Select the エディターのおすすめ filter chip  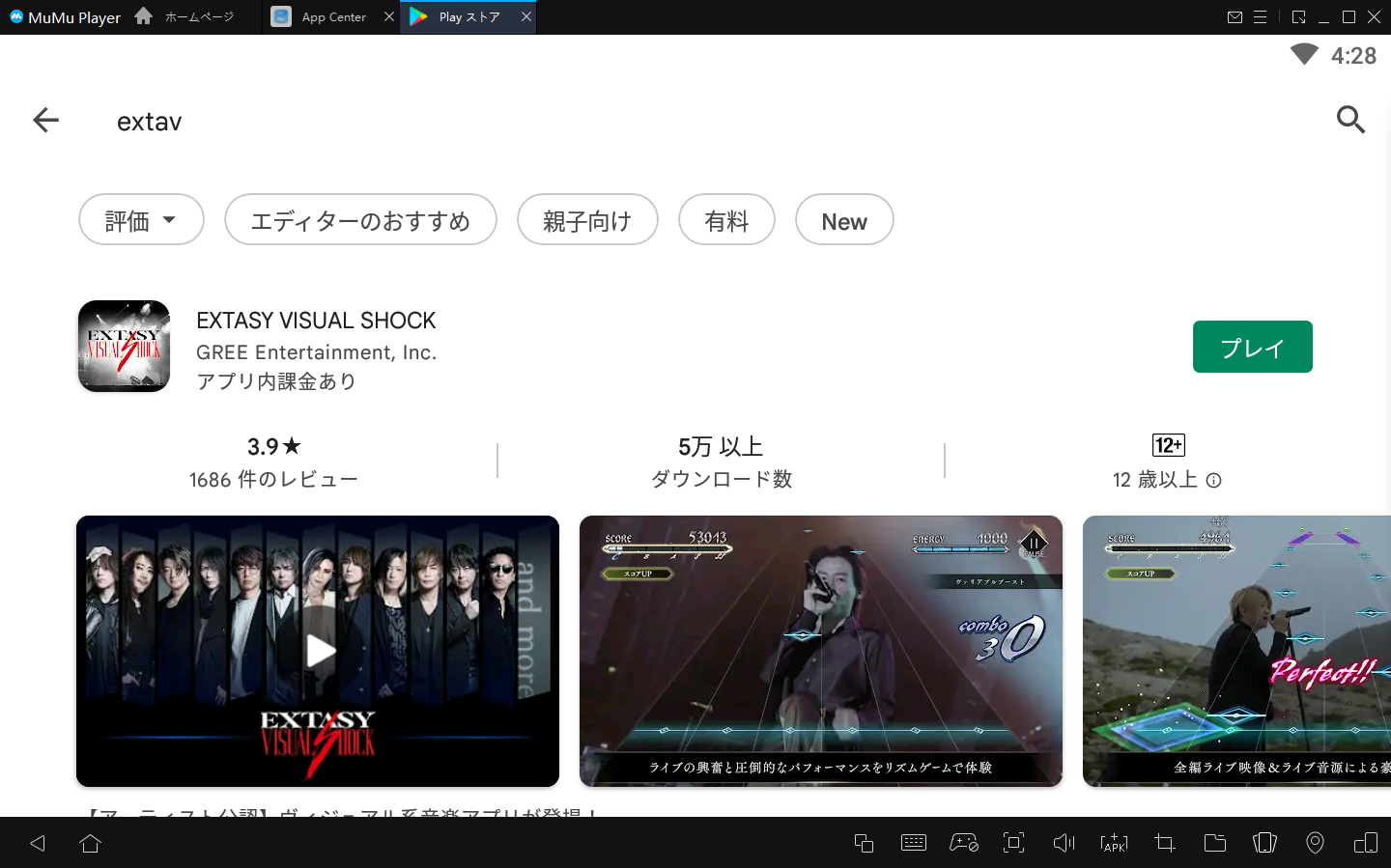(360, 220)
